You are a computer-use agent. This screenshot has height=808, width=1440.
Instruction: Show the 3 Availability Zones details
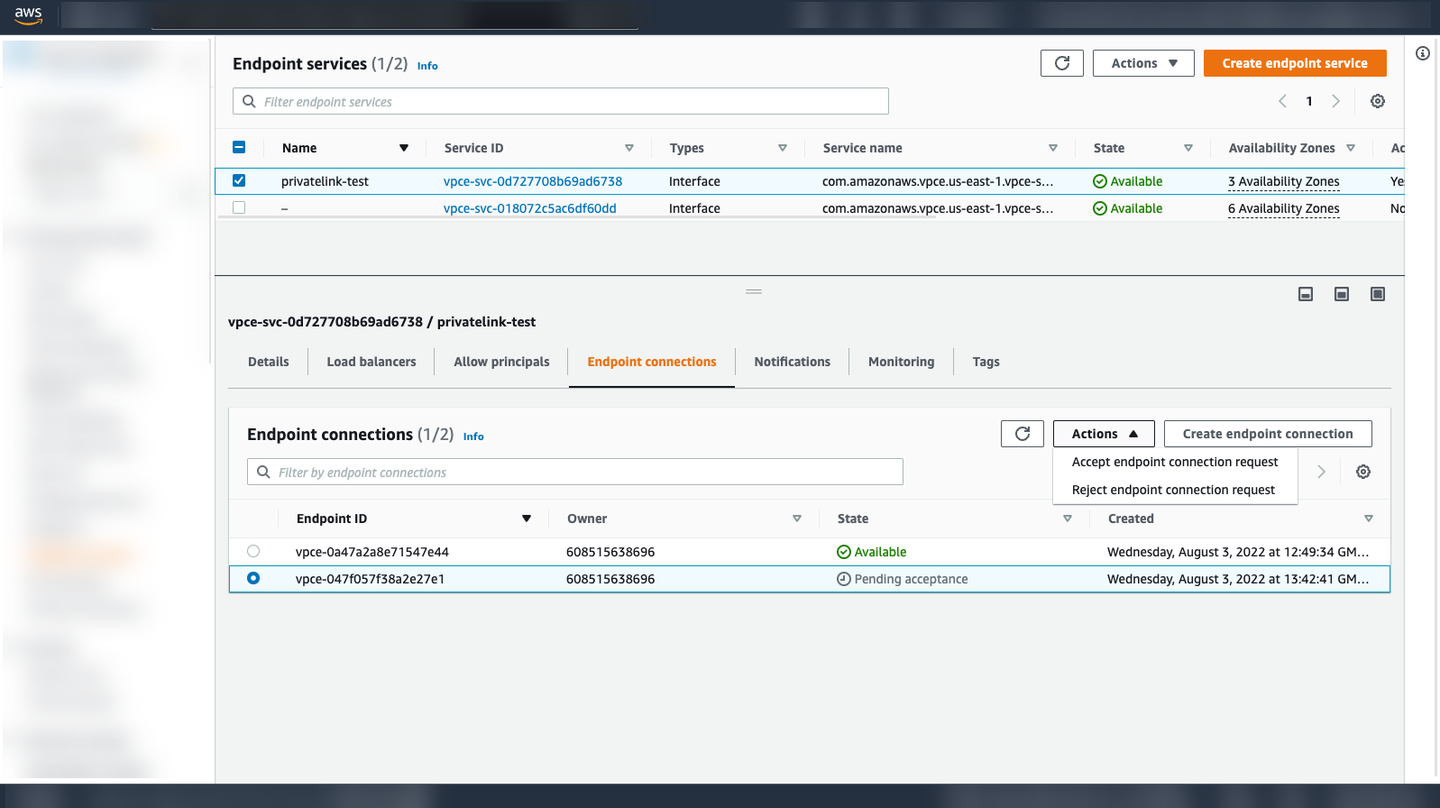1284,181
